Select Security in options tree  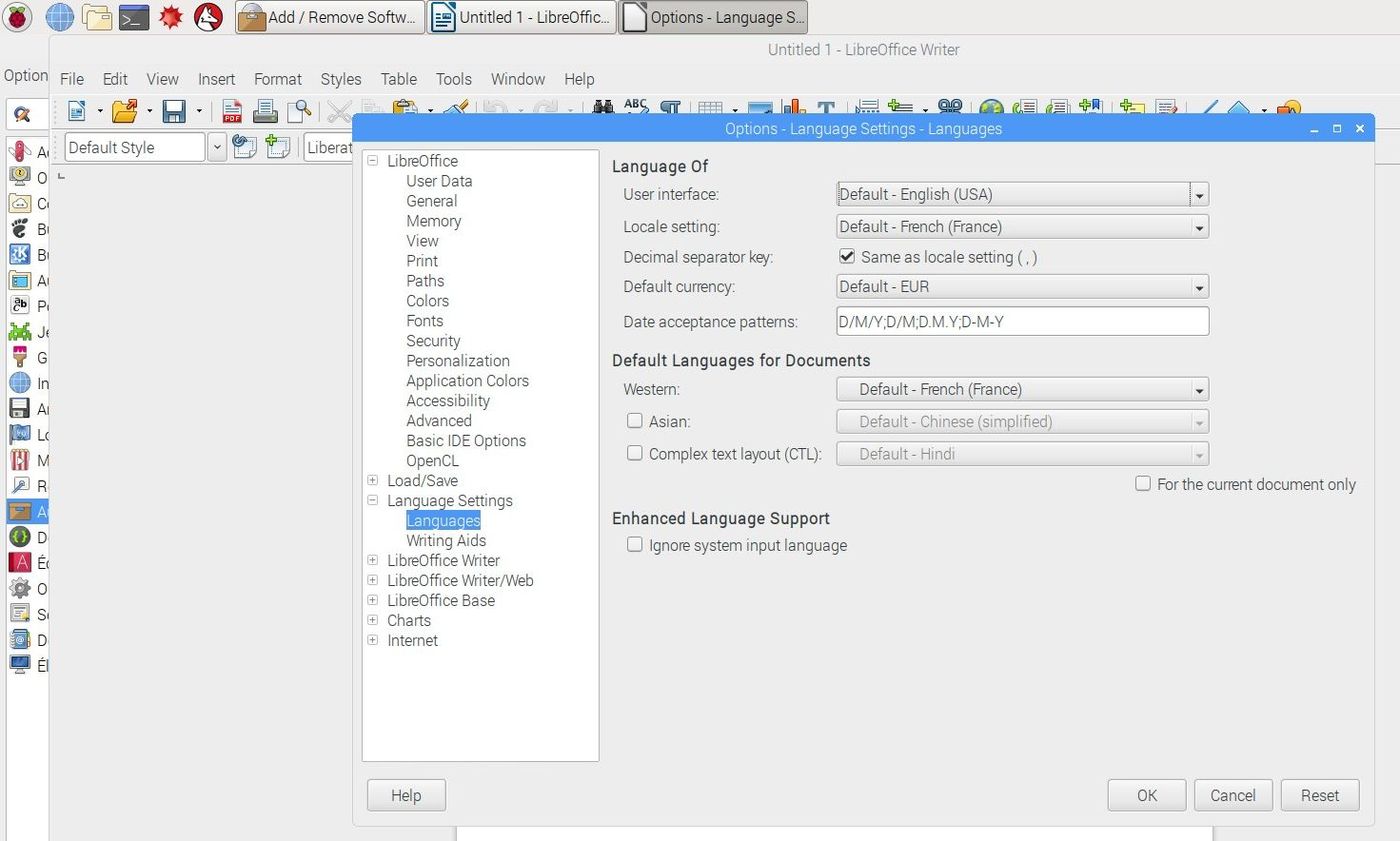(433, 341)
